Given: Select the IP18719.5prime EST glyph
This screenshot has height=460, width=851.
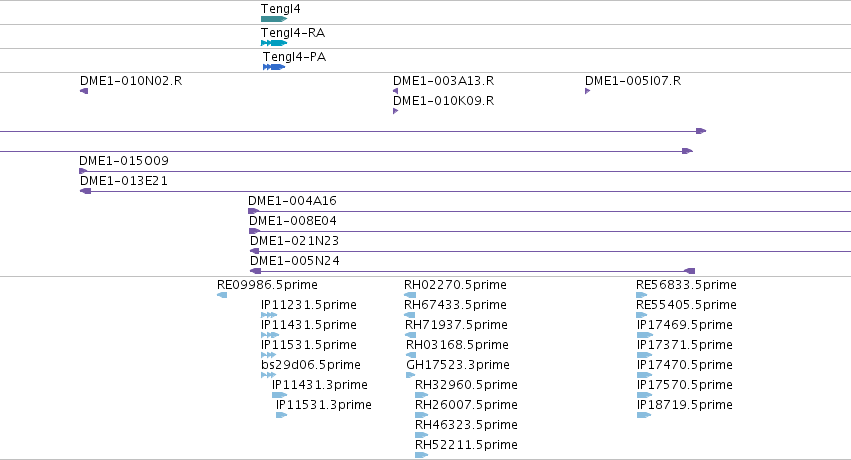Looking at the screenshot, I should (x=644, y=415).
